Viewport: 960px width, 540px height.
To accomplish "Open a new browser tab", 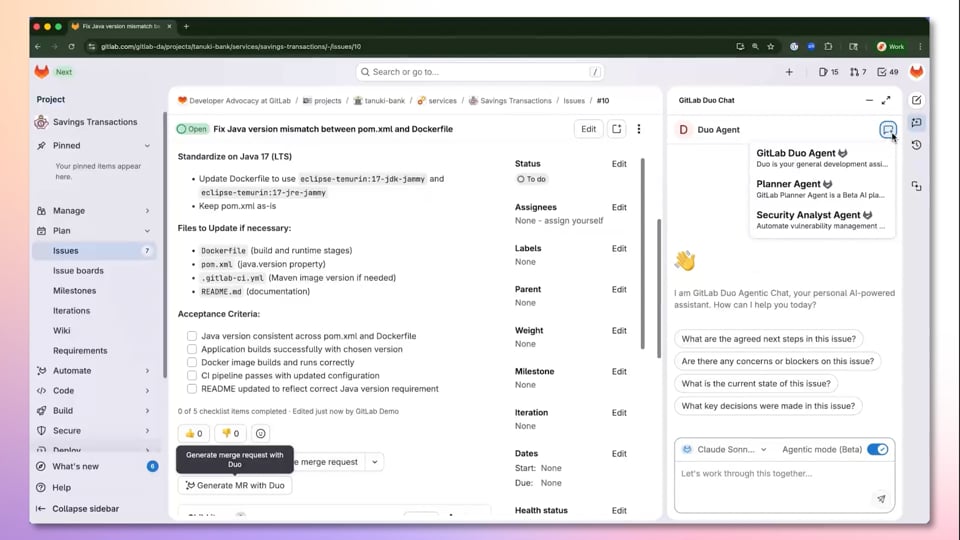I will coord(186,26).
